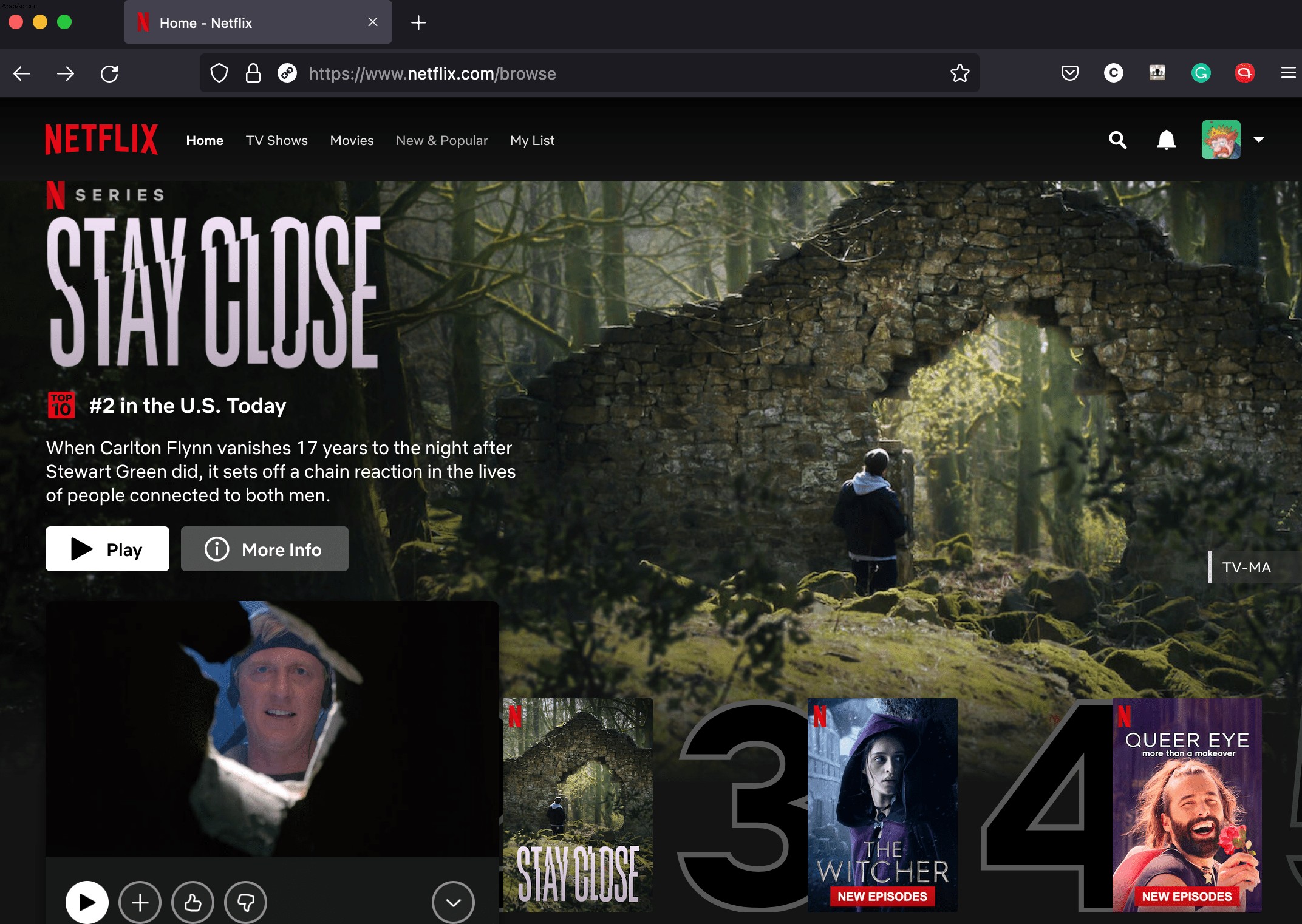Reload the page
Screen dimensions: 1302x924
tap(109, 73)
